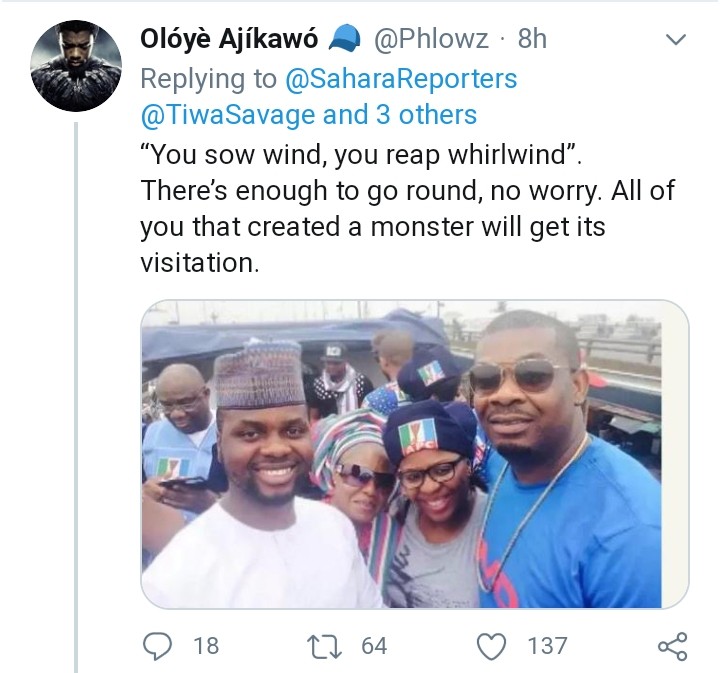
Task: Visit the @TiwaSavage mention link
Action: [227, 114]
